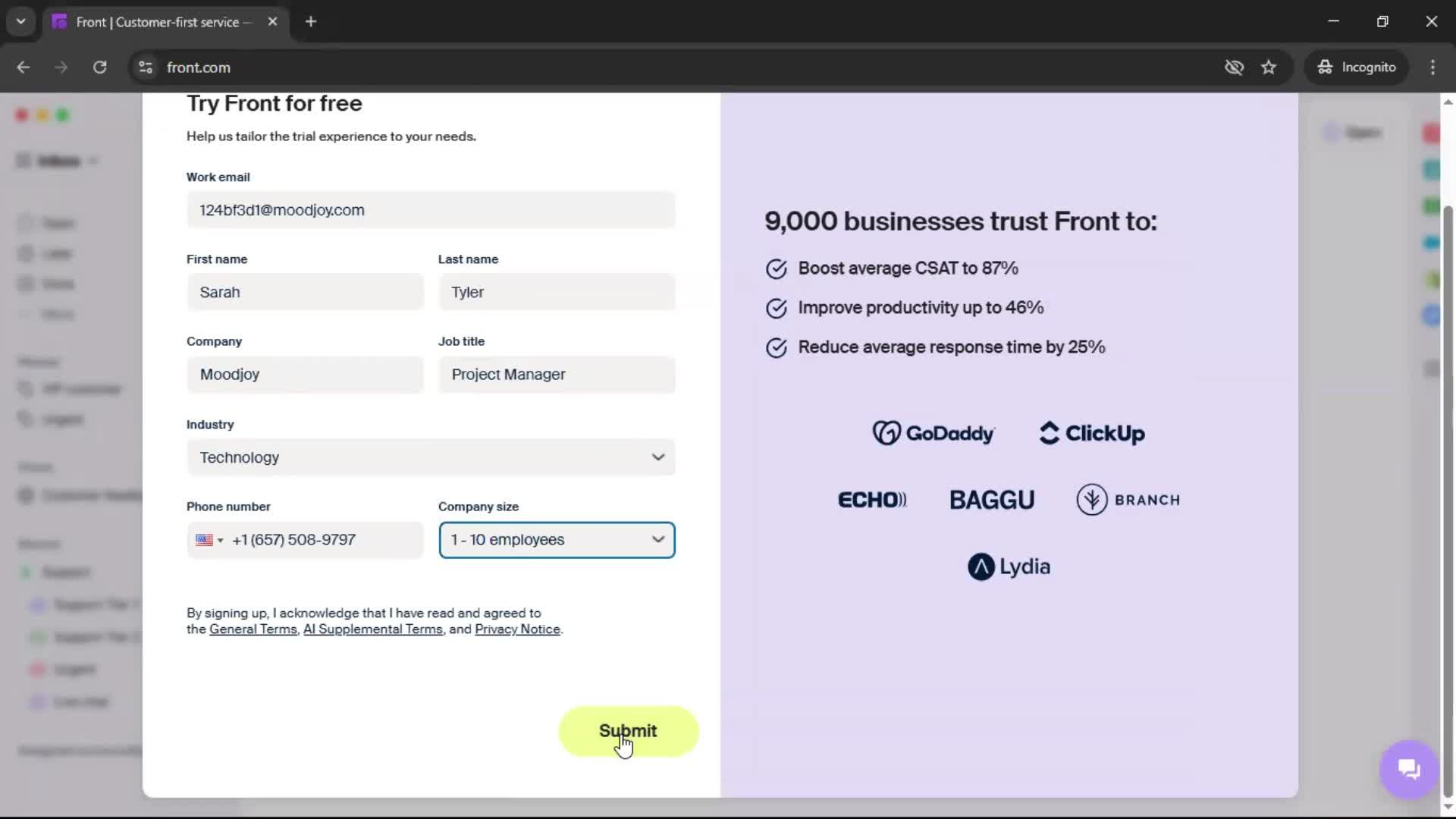This screenshot has height=819, width=1456.
Task: Click the Work email input field
Action: 431,210
